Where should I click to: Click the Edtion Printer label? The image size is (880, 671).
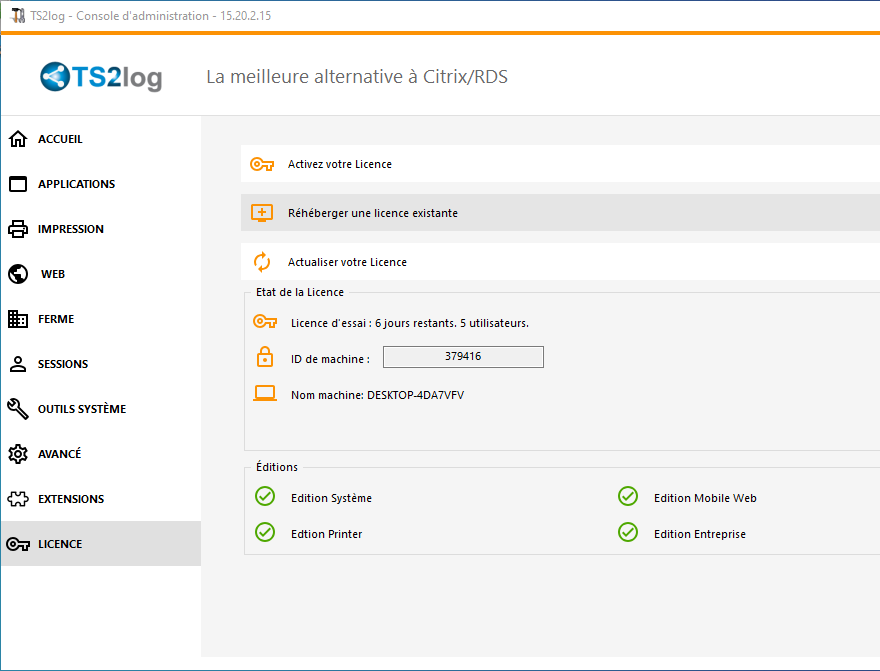click(x=326, y=534)
